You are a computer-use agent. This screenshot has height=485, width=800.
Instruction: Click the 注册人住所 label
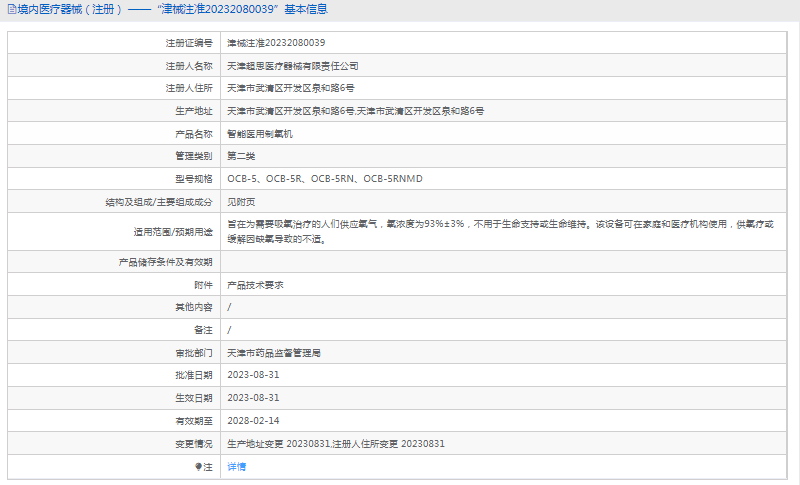point(189,88)
